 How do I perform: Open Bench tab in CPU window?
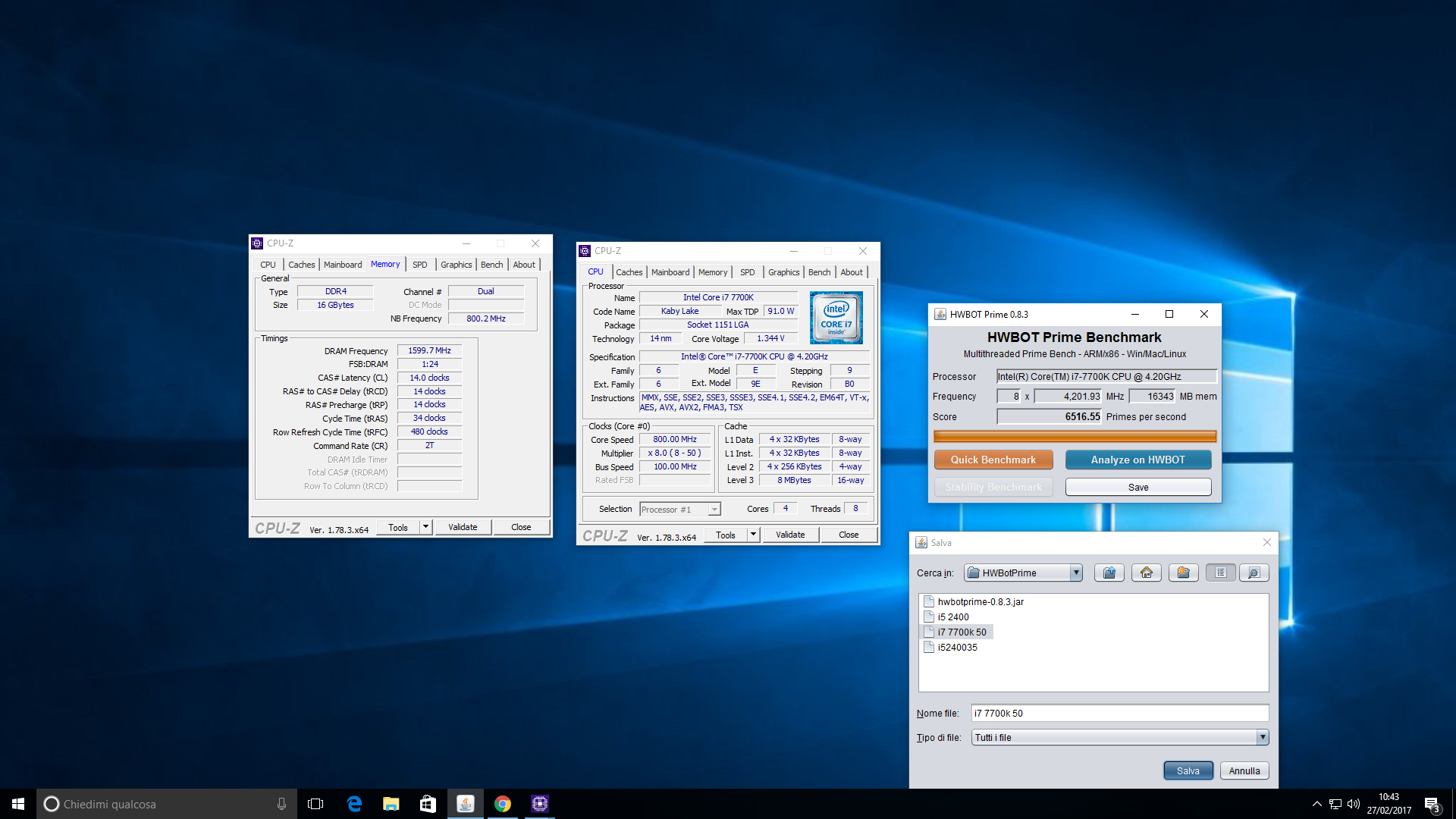819,272
